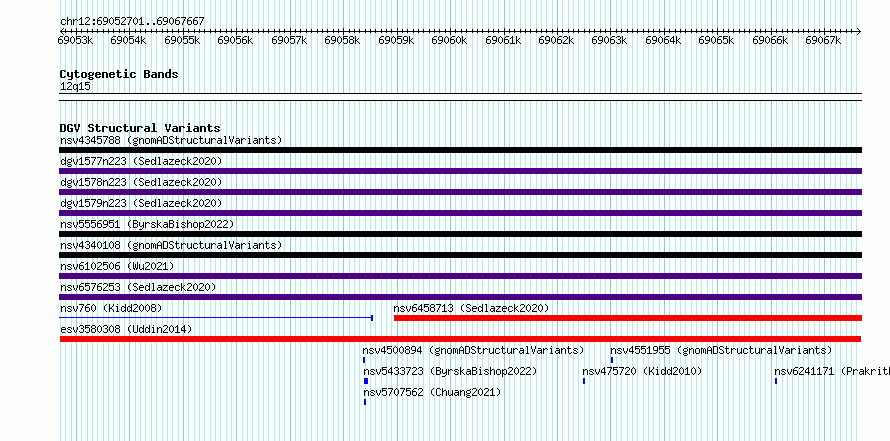
Task: Open nsv5556951 ByrskaBishop2022 variant label
Action: coord(147,224)
